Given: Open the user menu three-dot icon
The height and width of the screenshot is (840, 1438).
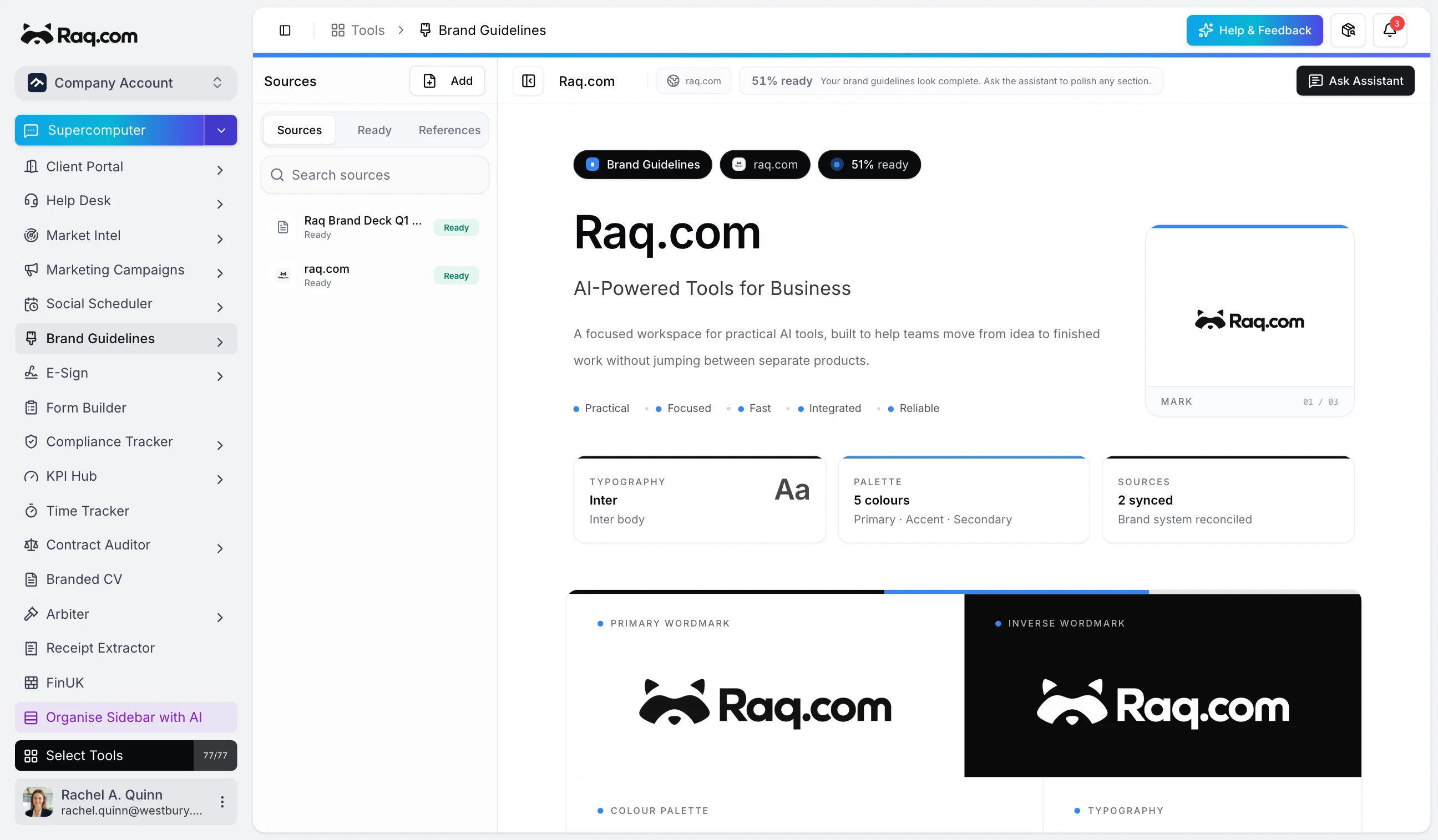Looking at the screenshot, I should coord(222,802).
